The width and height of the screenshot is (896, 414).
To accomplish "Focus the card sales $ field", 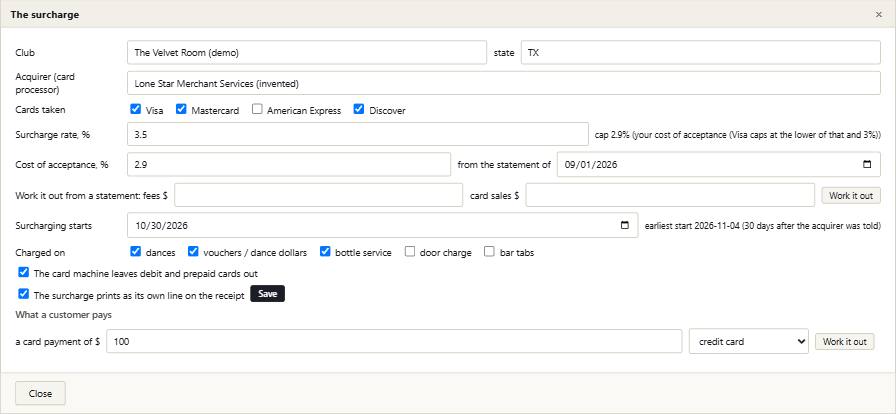I will (670, 195).
